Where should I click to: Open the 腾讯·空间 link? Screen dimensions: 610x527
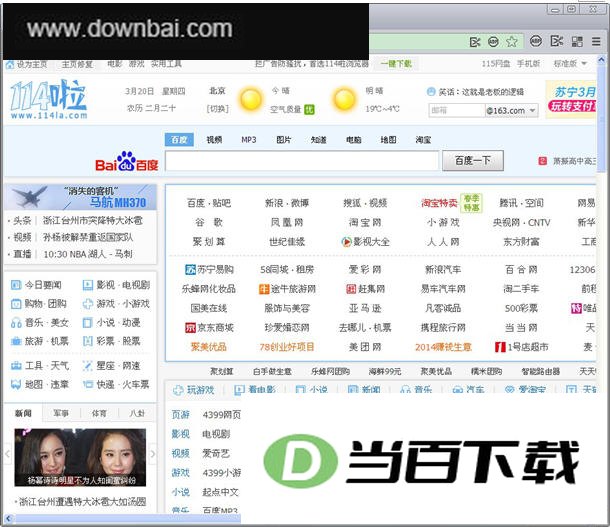[x=521, y=203]
